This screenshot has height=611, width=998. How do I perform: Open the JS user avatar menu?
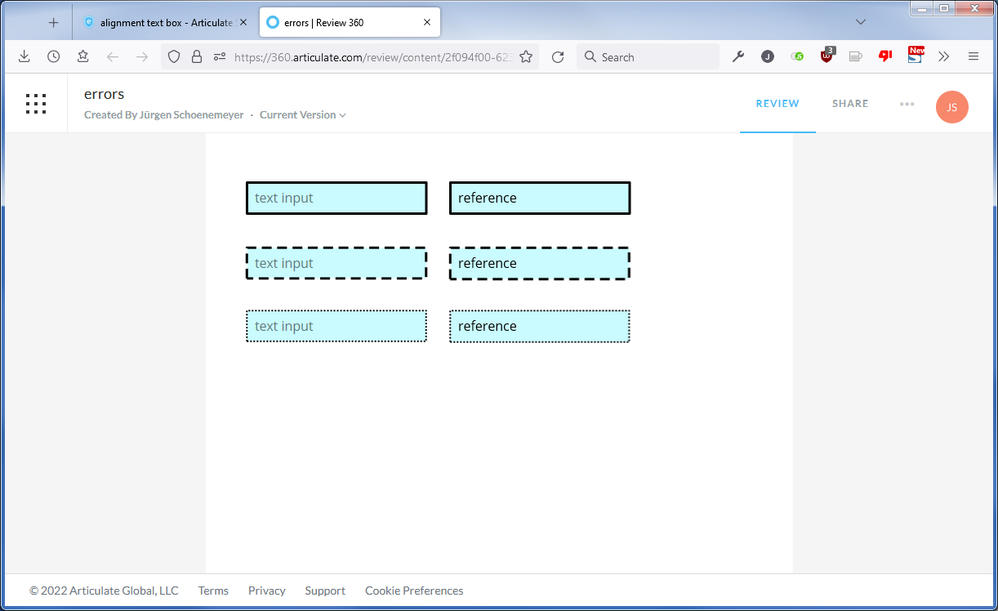pos(952,107)
